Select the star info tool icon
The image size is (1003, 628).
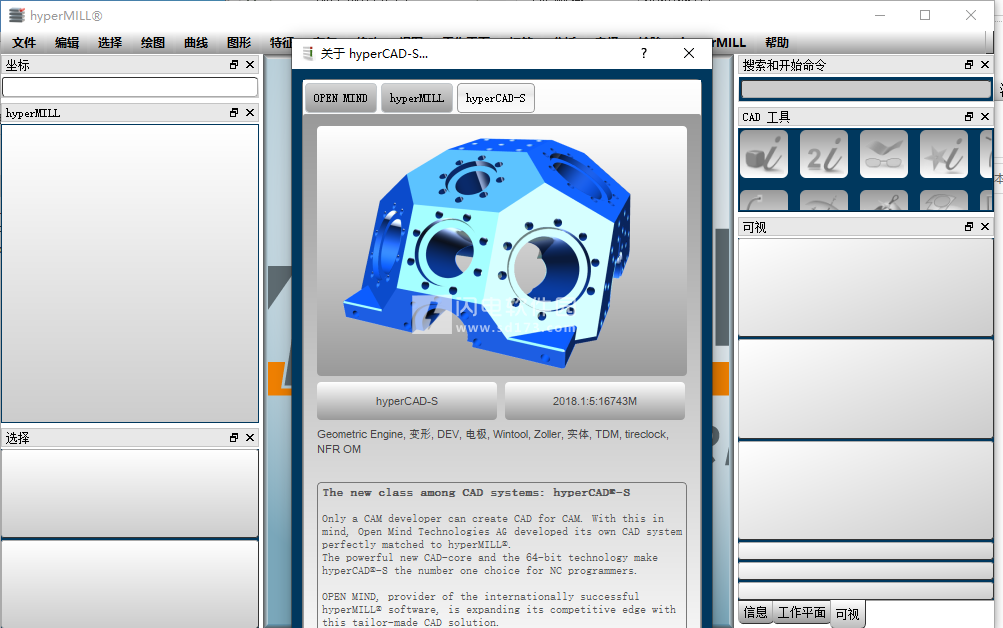coord(944,154)
